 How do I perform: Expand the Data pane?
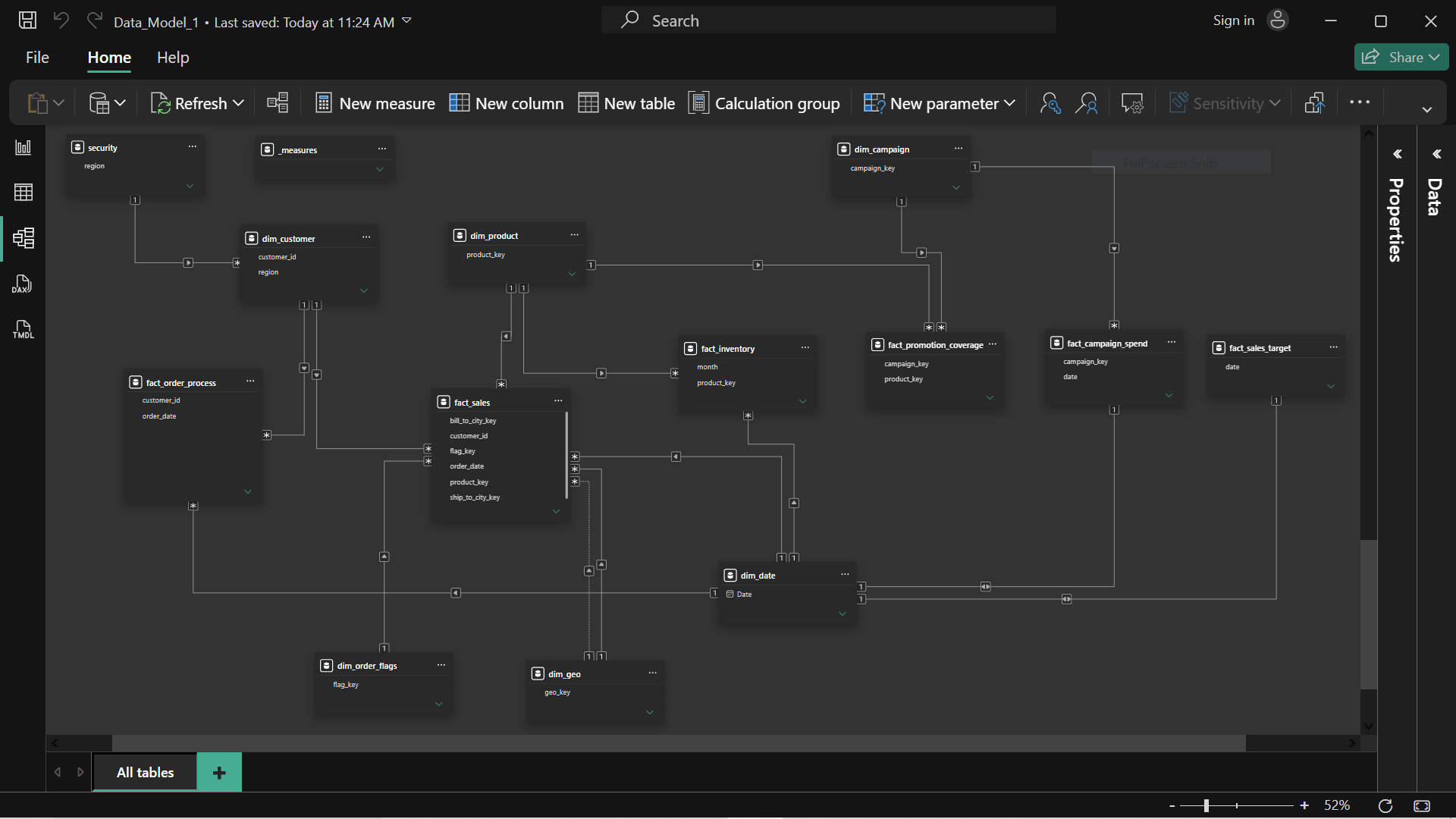[1437, 154]
